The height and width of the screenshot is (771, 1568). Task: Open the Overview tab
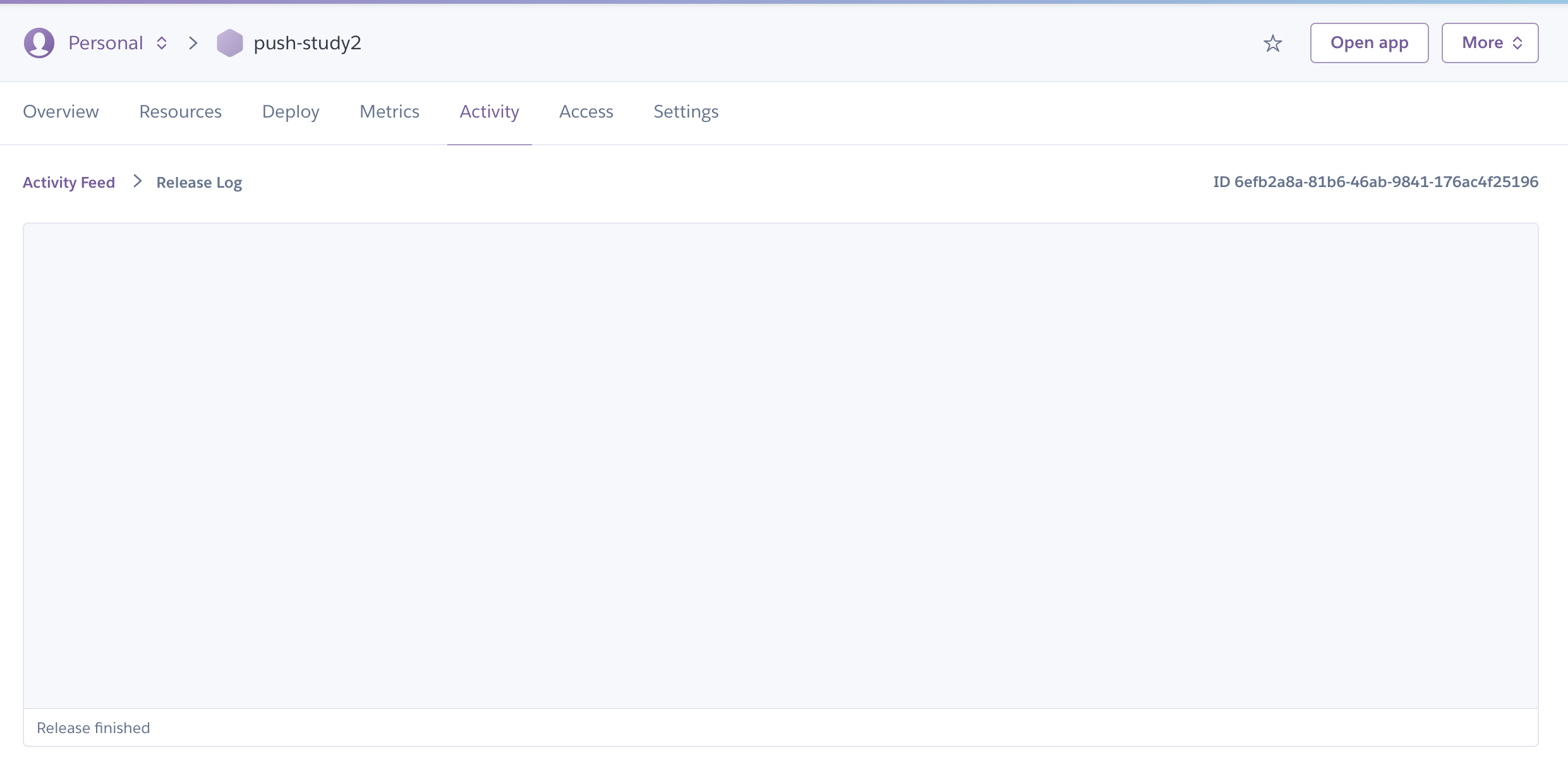click(x=61, y=112)
